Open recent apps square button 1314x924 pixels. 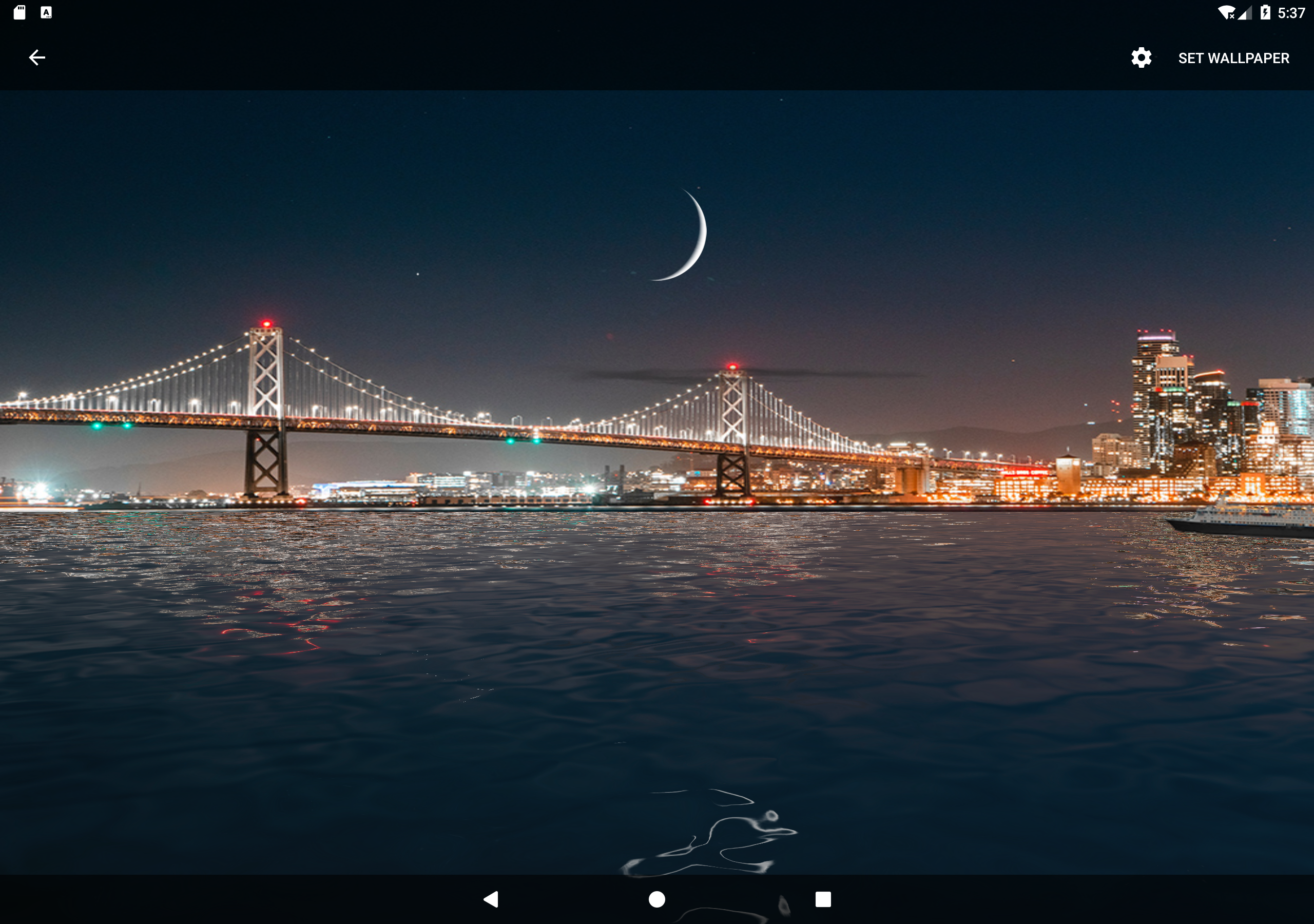(x=822, y=899)
